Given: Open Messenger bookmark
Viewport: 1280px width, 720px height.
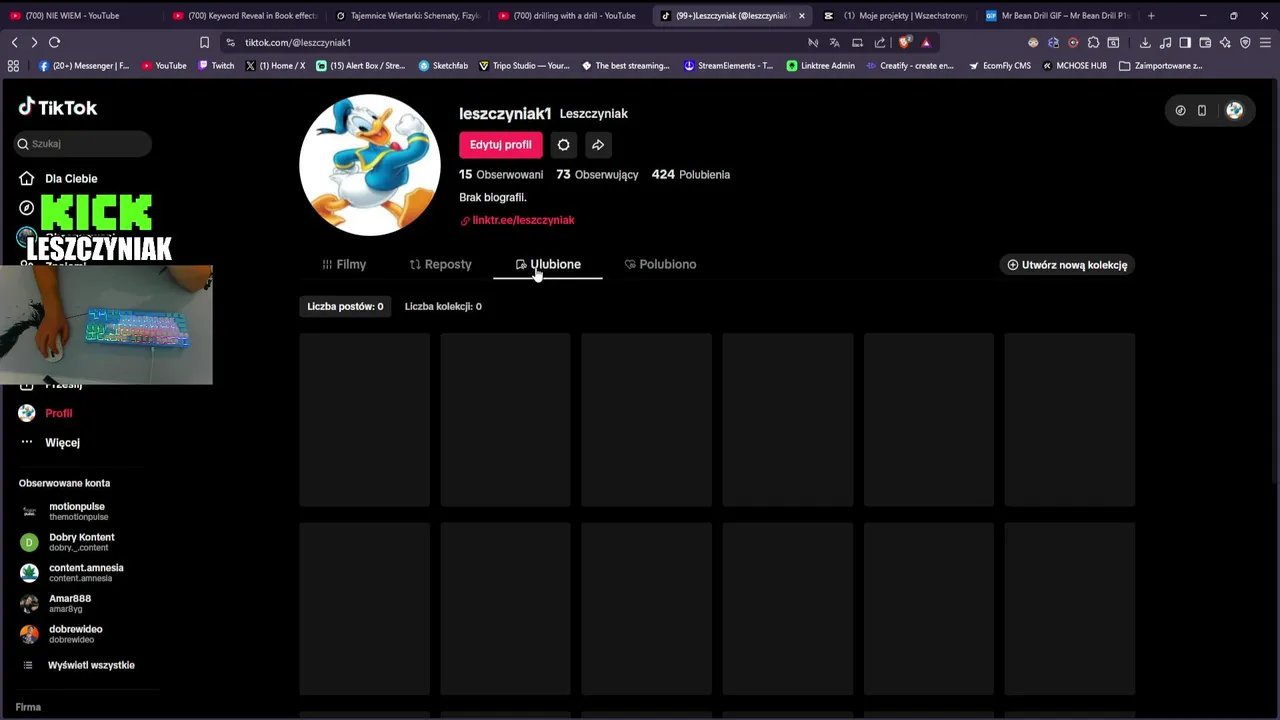Looking at the screenshot, I should click(83, 66).
